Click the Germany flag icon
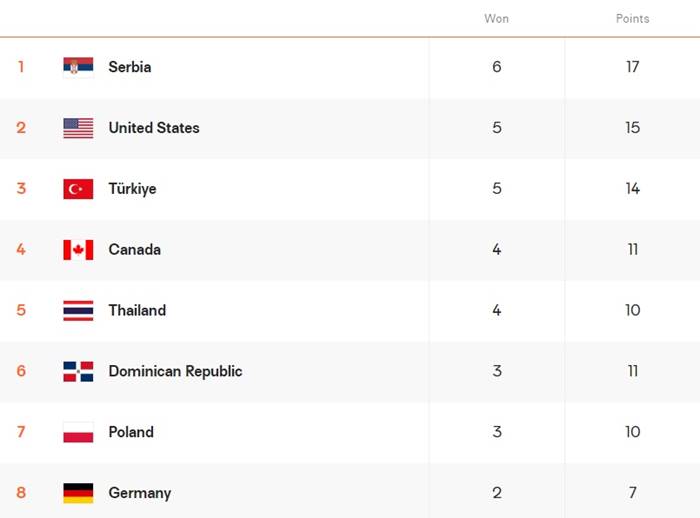 click(x=78, y=493)
